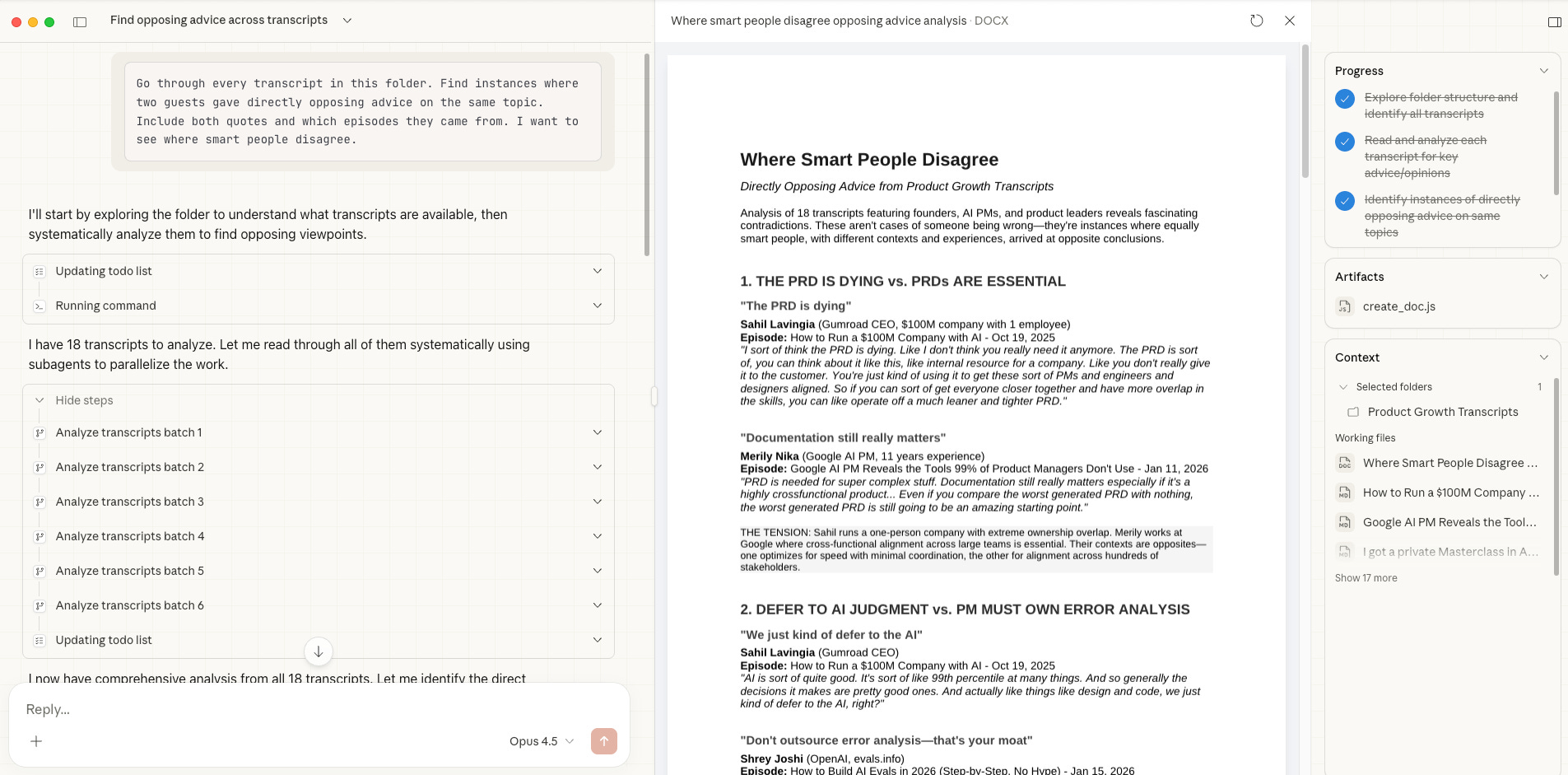Collapse the Progress panel
Screen dimensions: 1568x775
coord(1544,71)
